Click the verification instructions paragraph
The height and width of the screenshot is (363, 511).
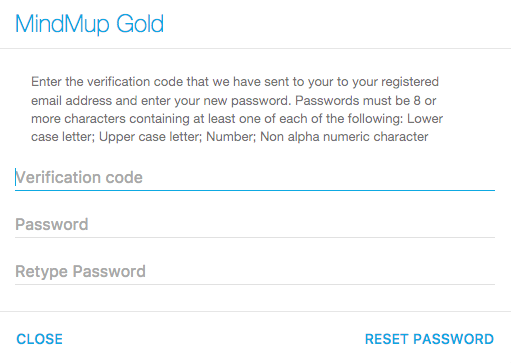click(x=237, y=109)
